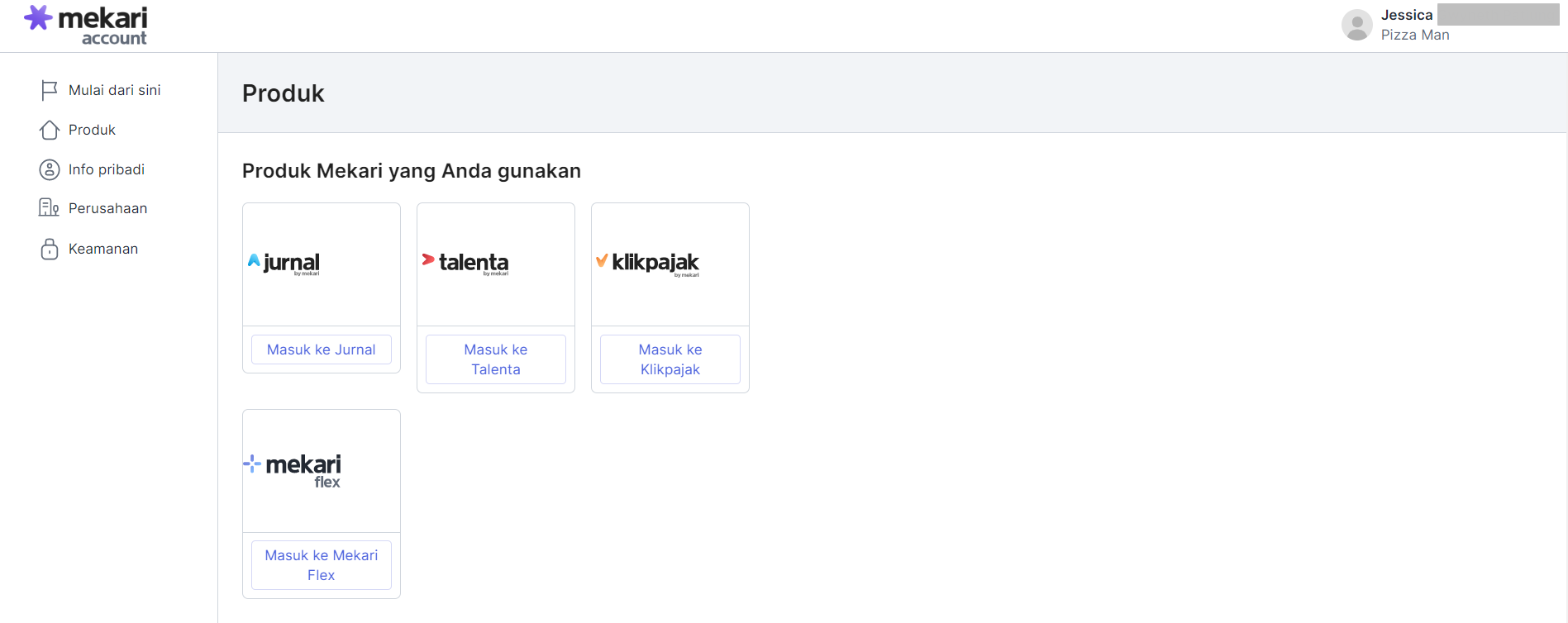Click the Masuk ke Mekari Flex button
The height and width of the screenshot is (623, 1568).
(x=322, y=565)
